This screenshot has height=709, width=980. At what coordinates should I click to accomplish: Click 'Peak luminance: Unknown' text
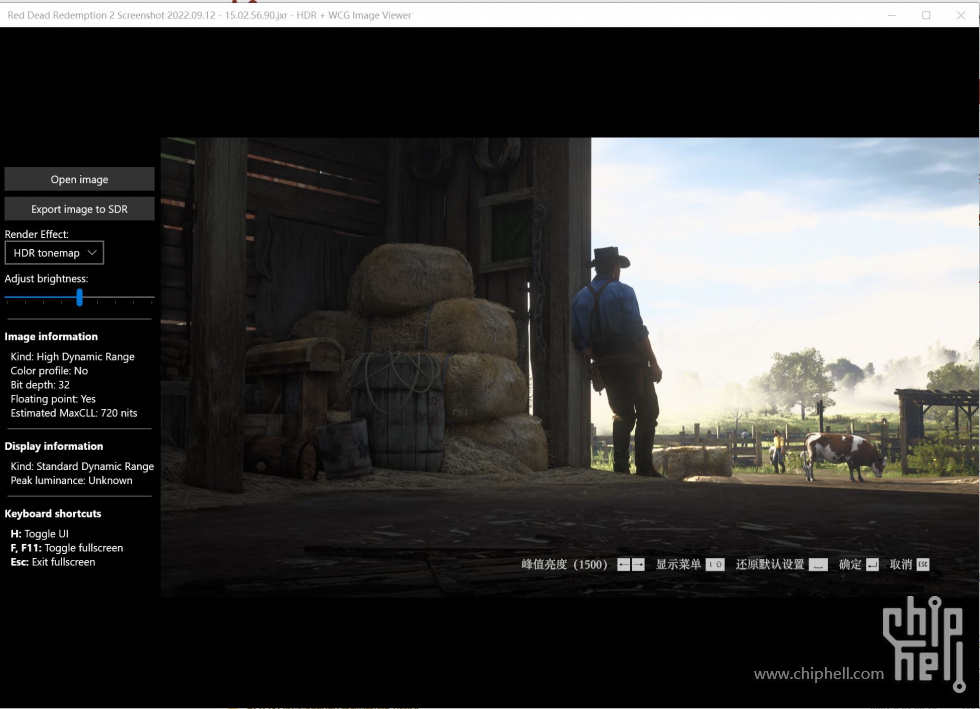pos(71,480)
